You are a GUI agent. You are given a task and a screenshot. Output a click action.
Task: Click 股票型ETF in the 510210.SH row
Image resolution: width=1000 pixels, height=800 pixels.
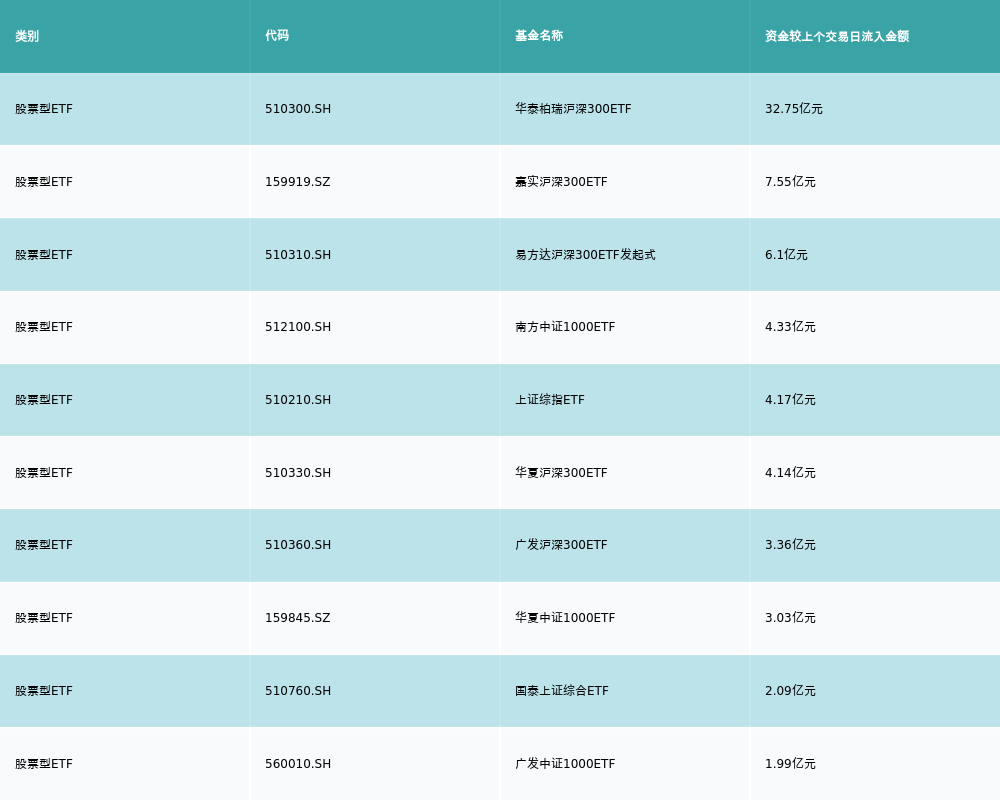click(44, 400)
